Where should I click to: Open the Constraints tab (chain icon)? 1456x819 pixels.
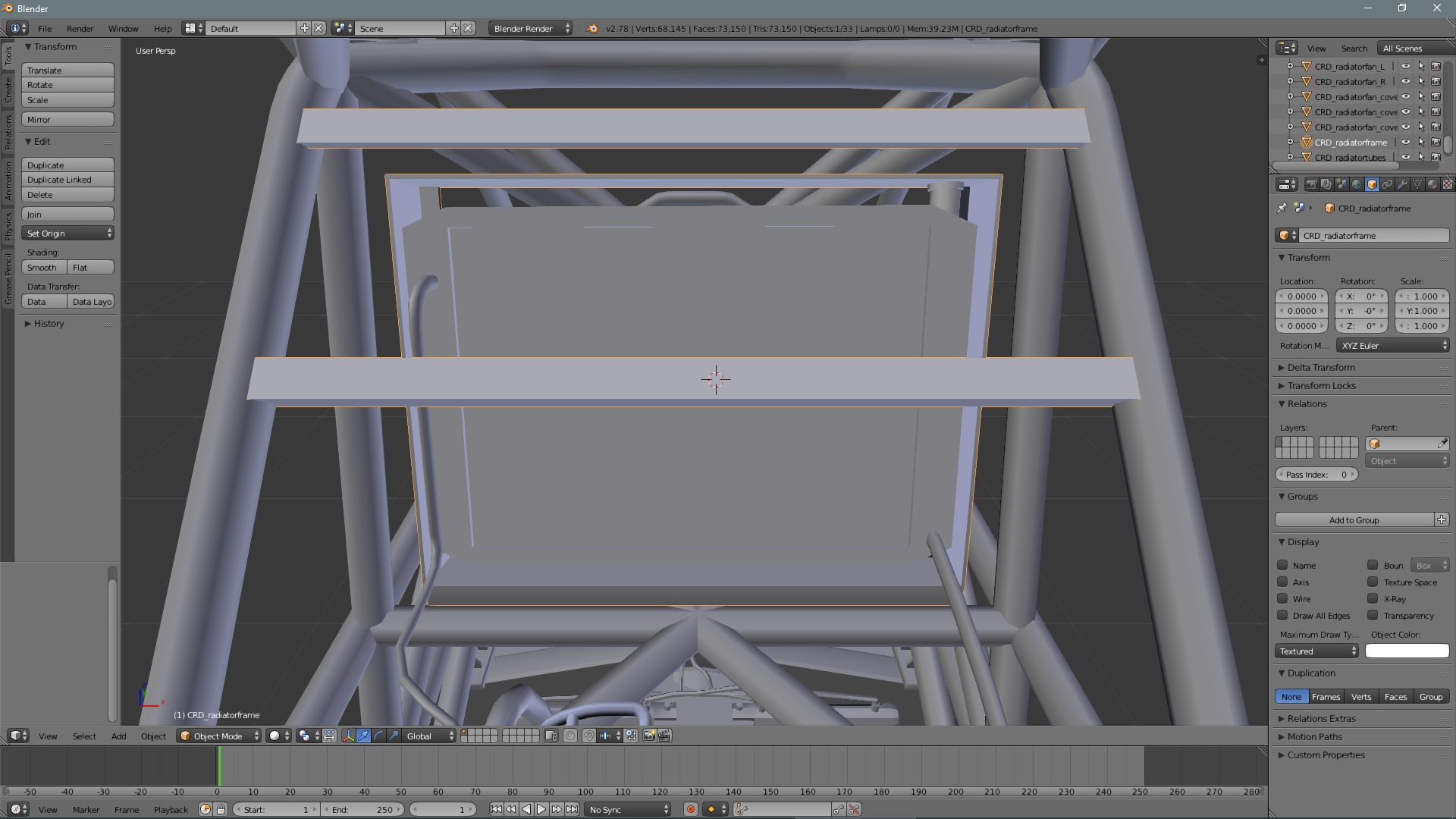(x=1387, y=184)
